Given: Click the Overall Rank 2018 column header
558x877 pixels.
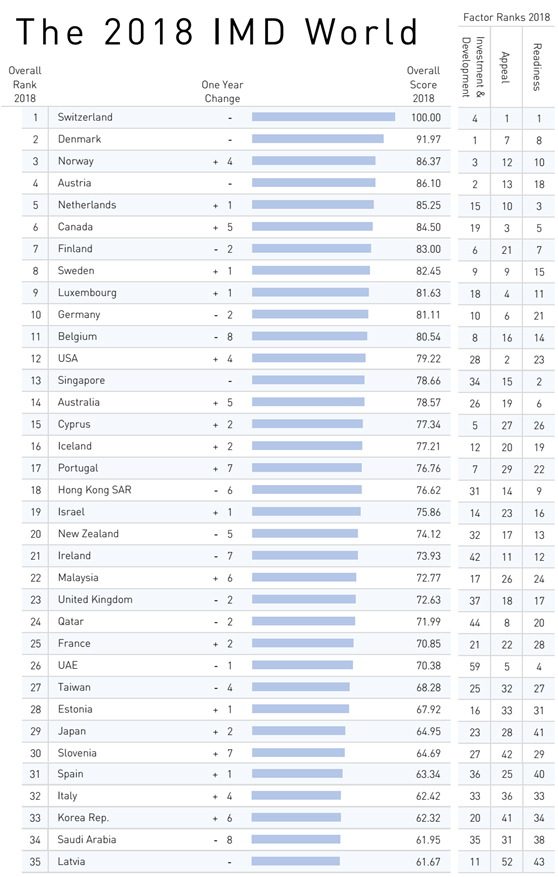Looking at the screenshot, I should click(25, 84).
